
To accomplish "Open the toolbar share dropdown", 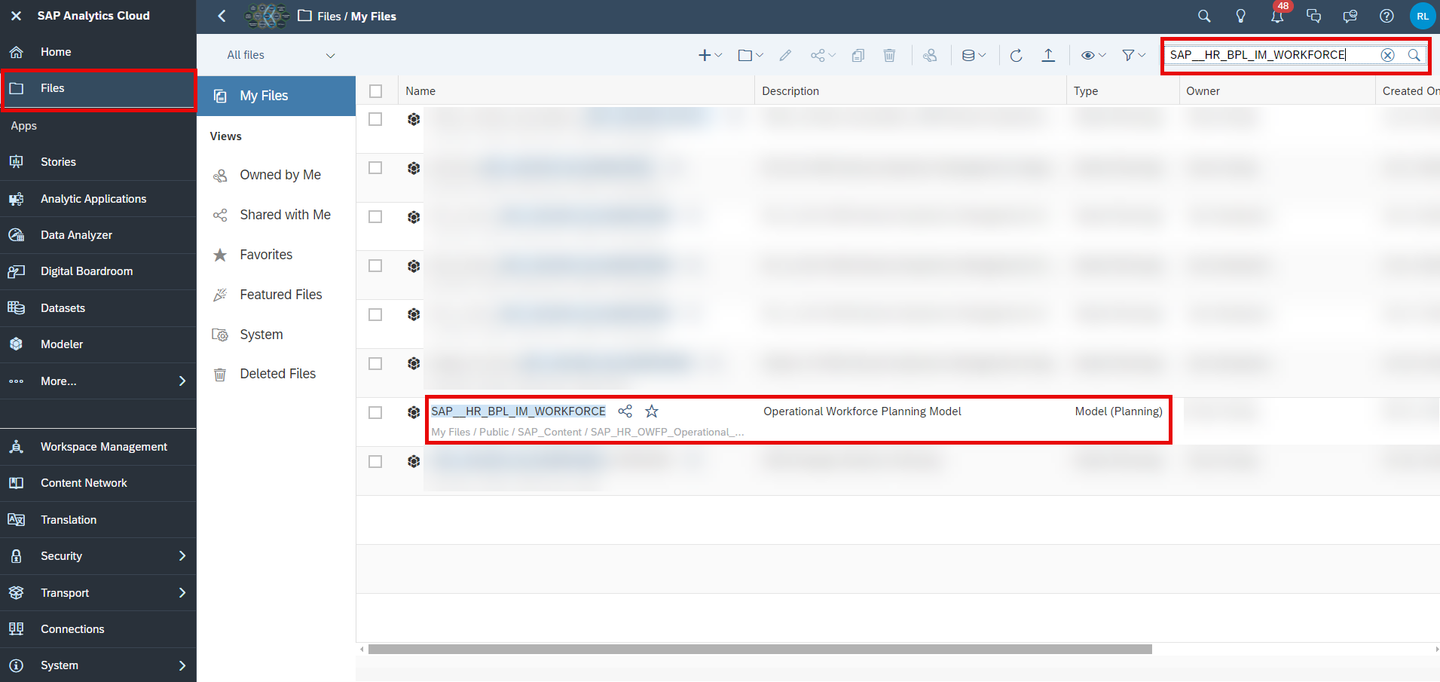I will tap(823, 56).
